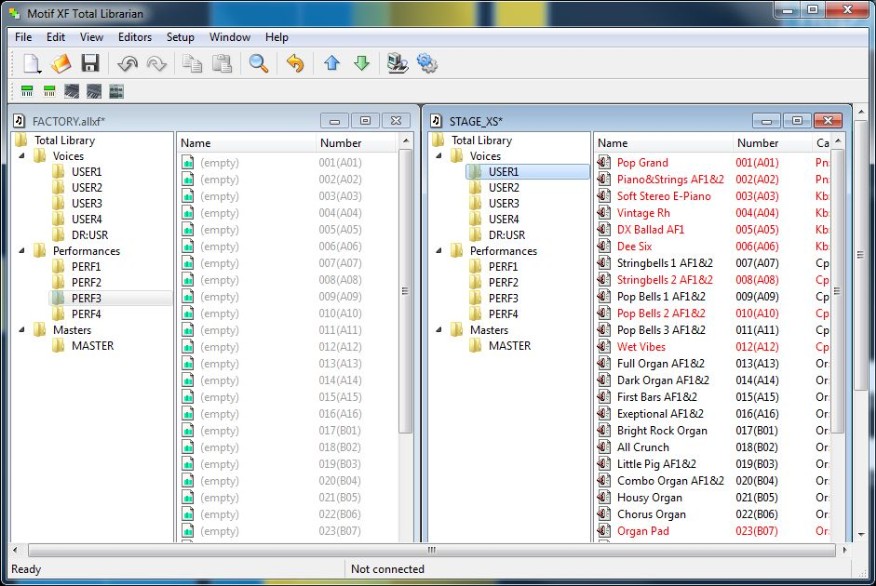Select MASTER in STAGE_XS tree
876x586 pixels.
pyautogui.click(x=510, y=346)
